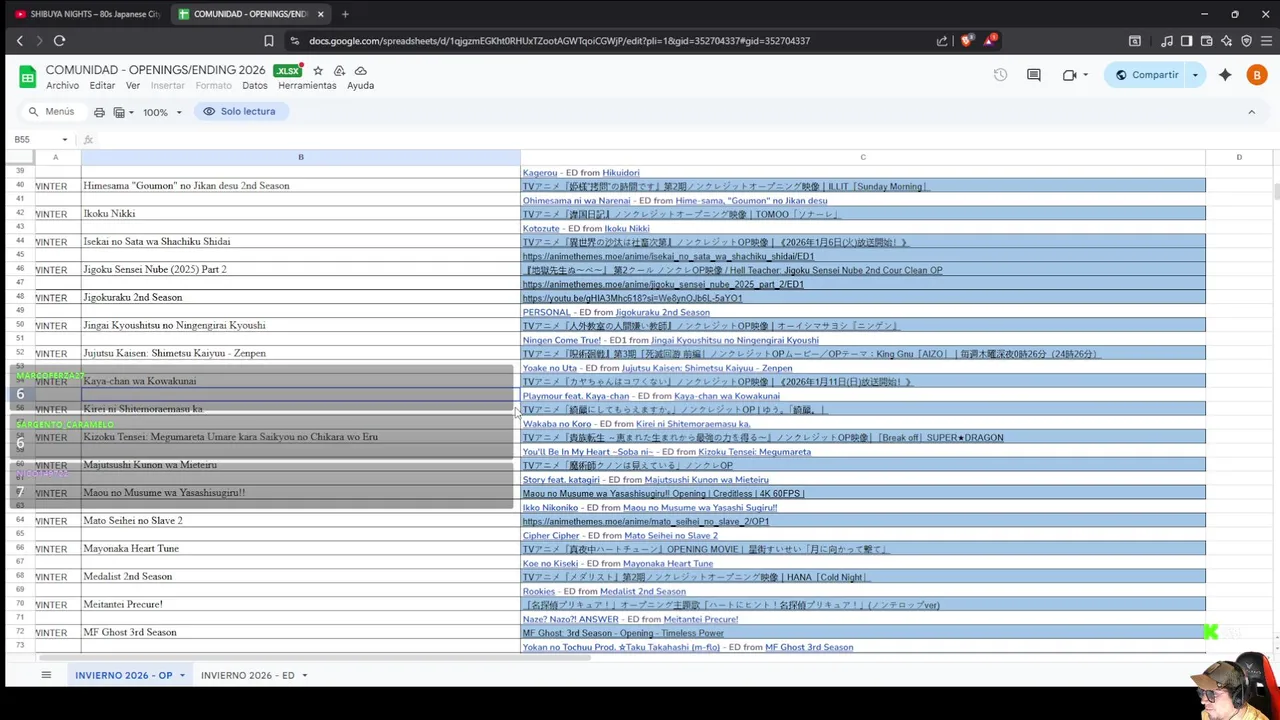This screenshot has height=720, width=1280.
Task: Start a Meet call camera icon
Action: (x=1069, y=75)
